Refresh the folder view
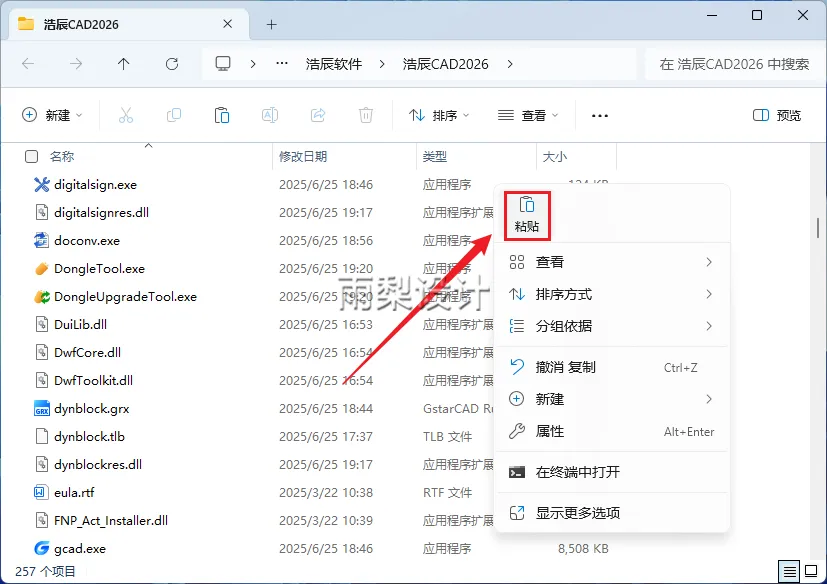 172,64
